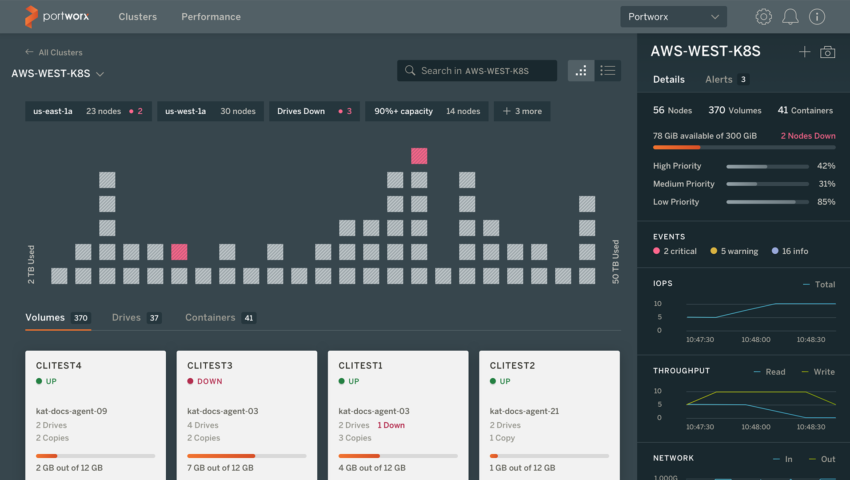The height and width of the screenshot is (480, 850).
Task: Open settings gear icon in header
Action: pos(764,17)
